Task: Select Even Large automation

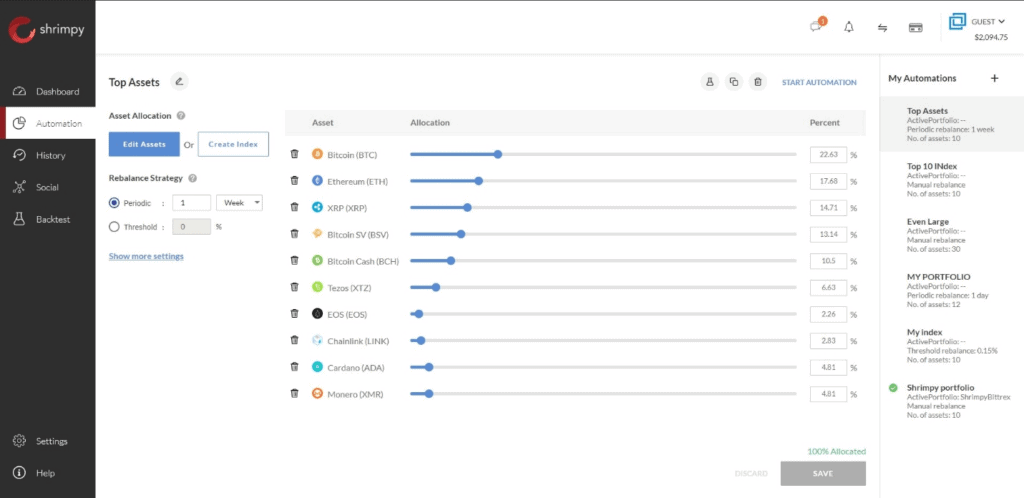Action: (x=952, y=235)
